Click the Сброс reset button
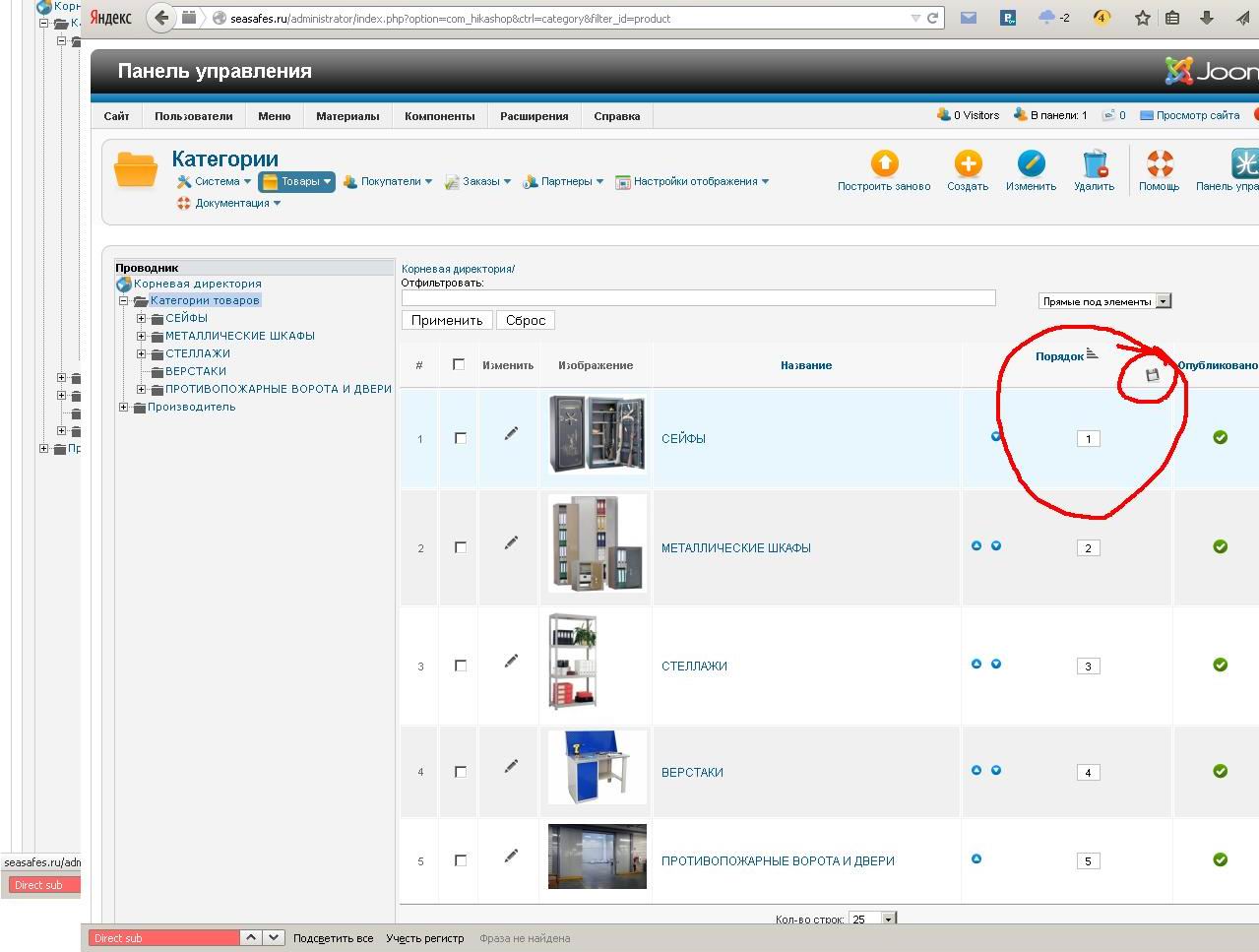 pos(526,320)
